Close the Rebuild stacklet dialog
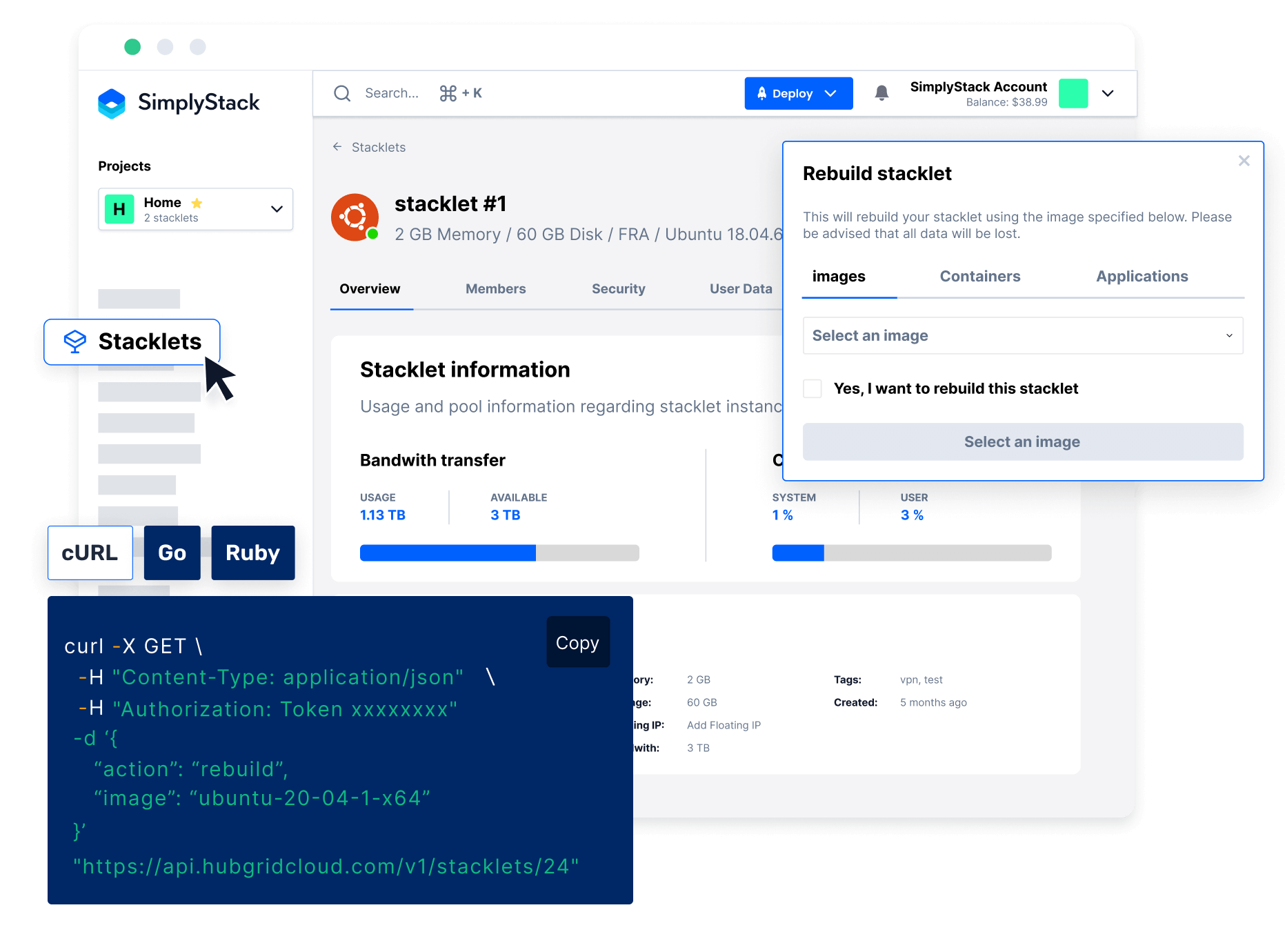Viewport: 1285px width, 952px height. coord(1244,161)
